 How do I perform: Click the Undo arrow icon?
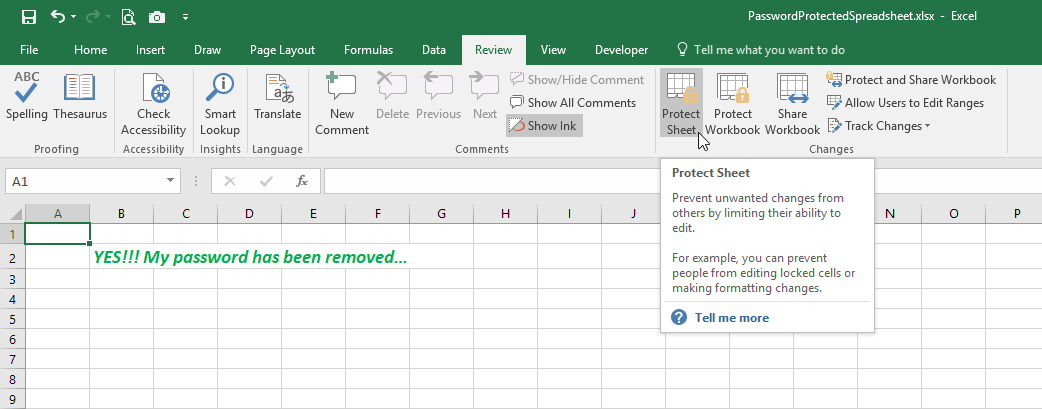[58, 16]
